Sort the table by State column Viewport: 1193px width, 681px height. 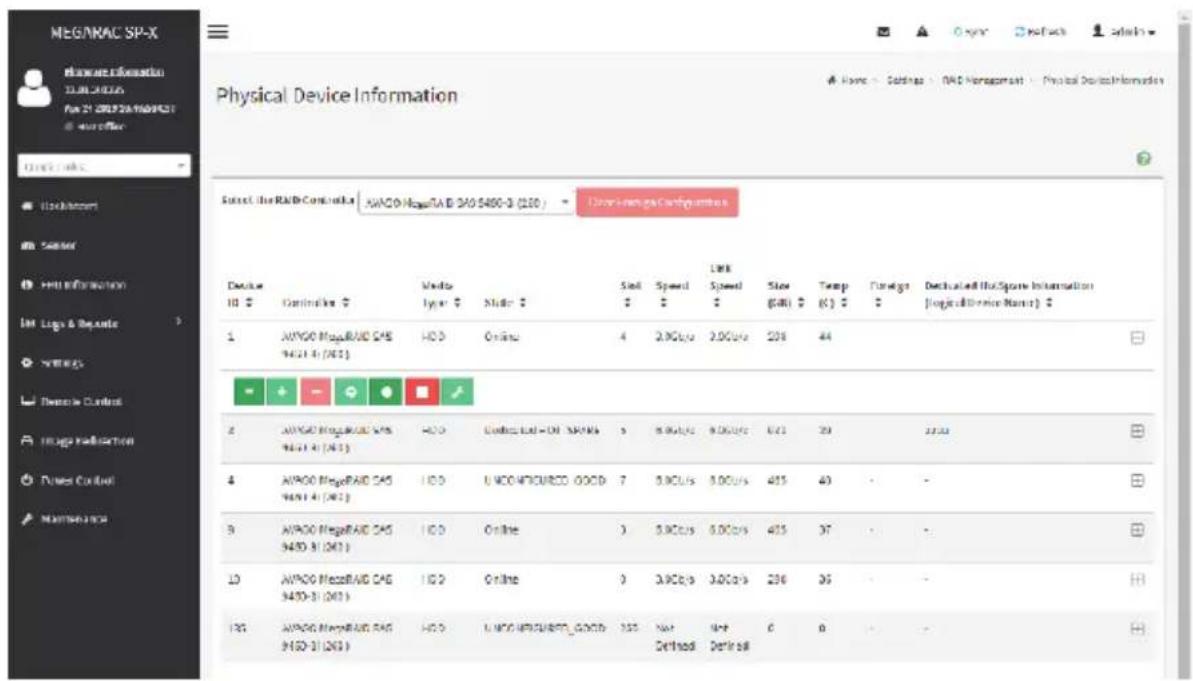click(x=523, y=303)
